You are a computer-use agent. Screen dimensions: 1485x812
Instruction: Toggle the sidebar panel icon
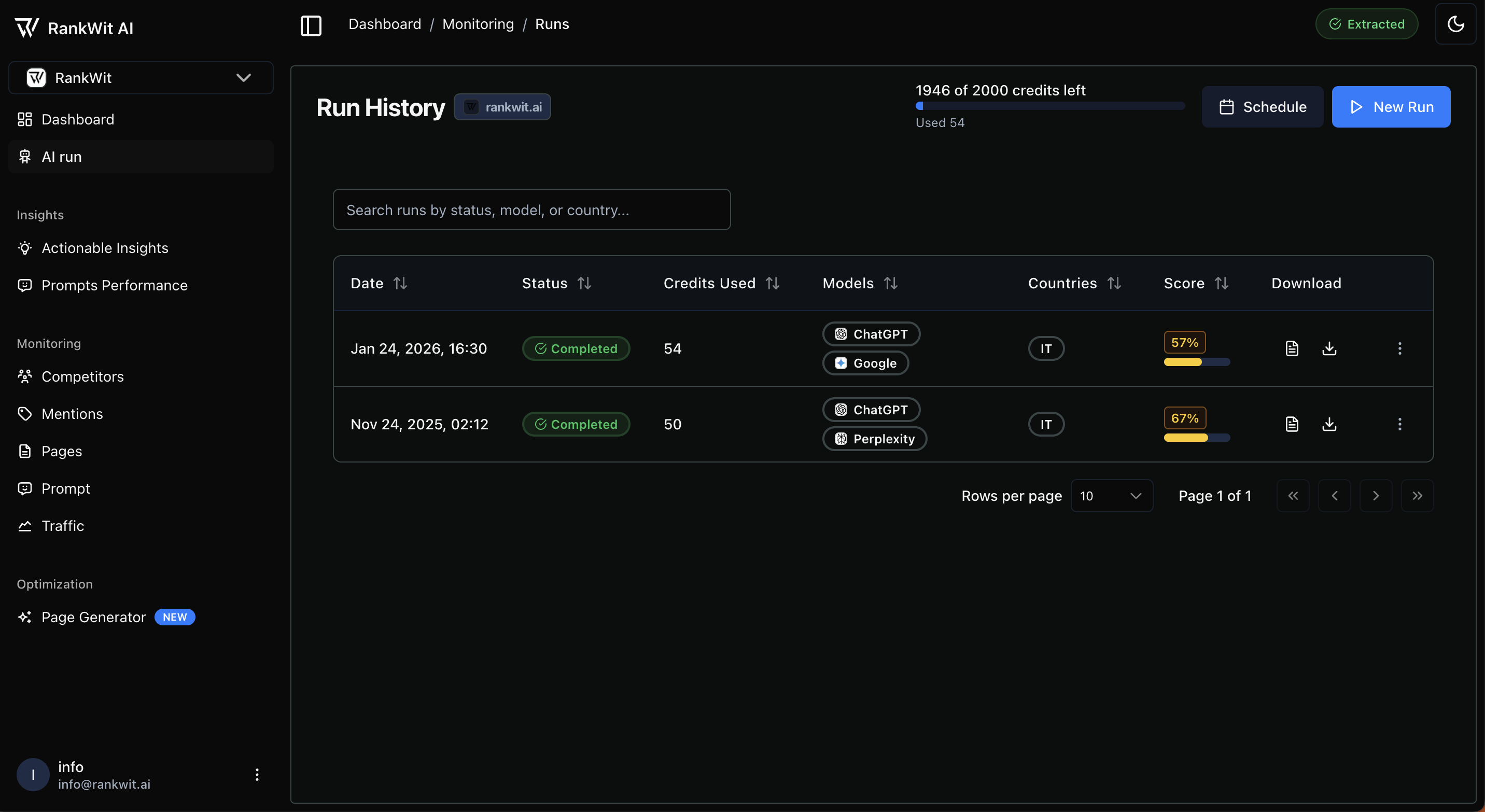click(x=311, y=25)
